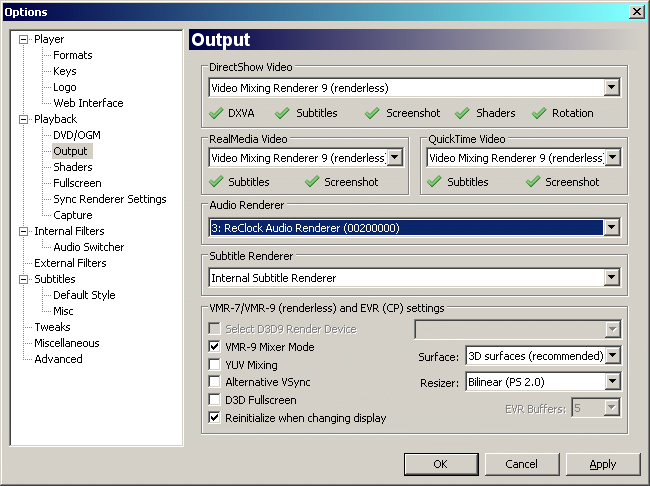Select Default Style tree item
Screen dimensions: 650x486
coord(84,295)
